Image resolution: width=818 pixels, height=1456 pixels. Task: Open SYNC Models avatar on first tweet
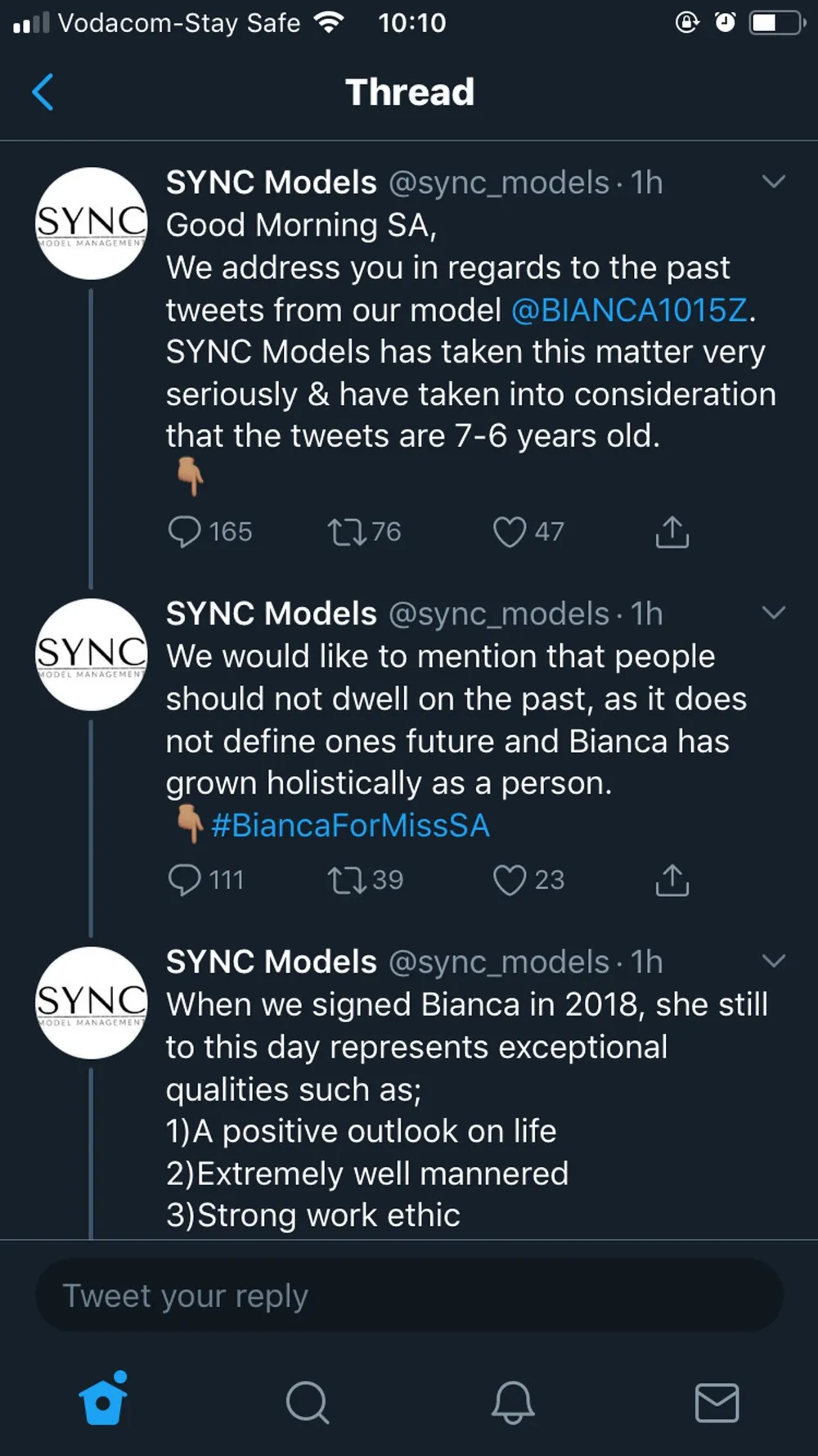[92, 223]
